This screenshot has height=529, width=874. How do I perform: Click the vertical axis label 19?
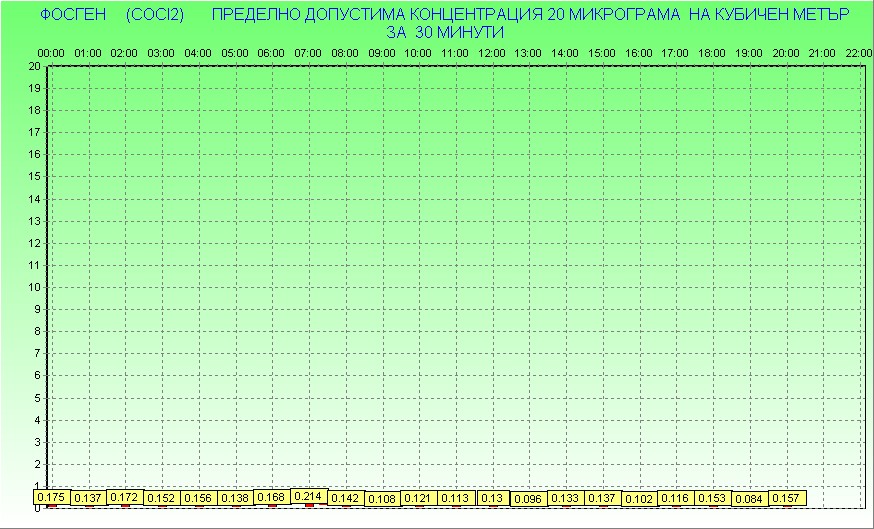point(35,88)
